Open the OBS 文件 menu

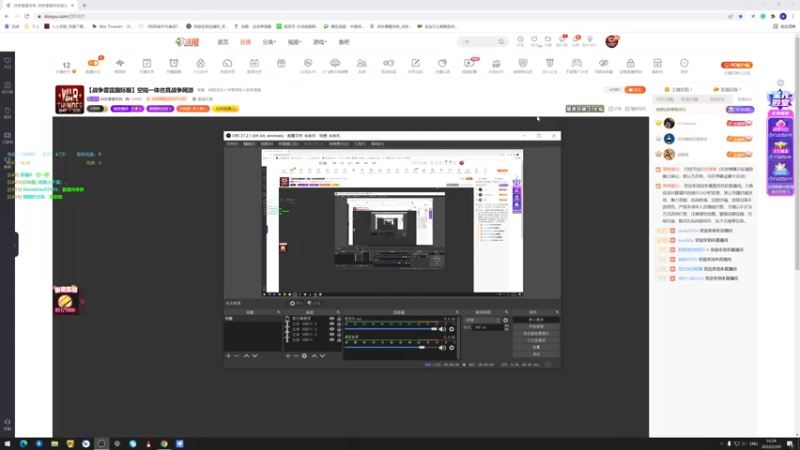point(232,144)
